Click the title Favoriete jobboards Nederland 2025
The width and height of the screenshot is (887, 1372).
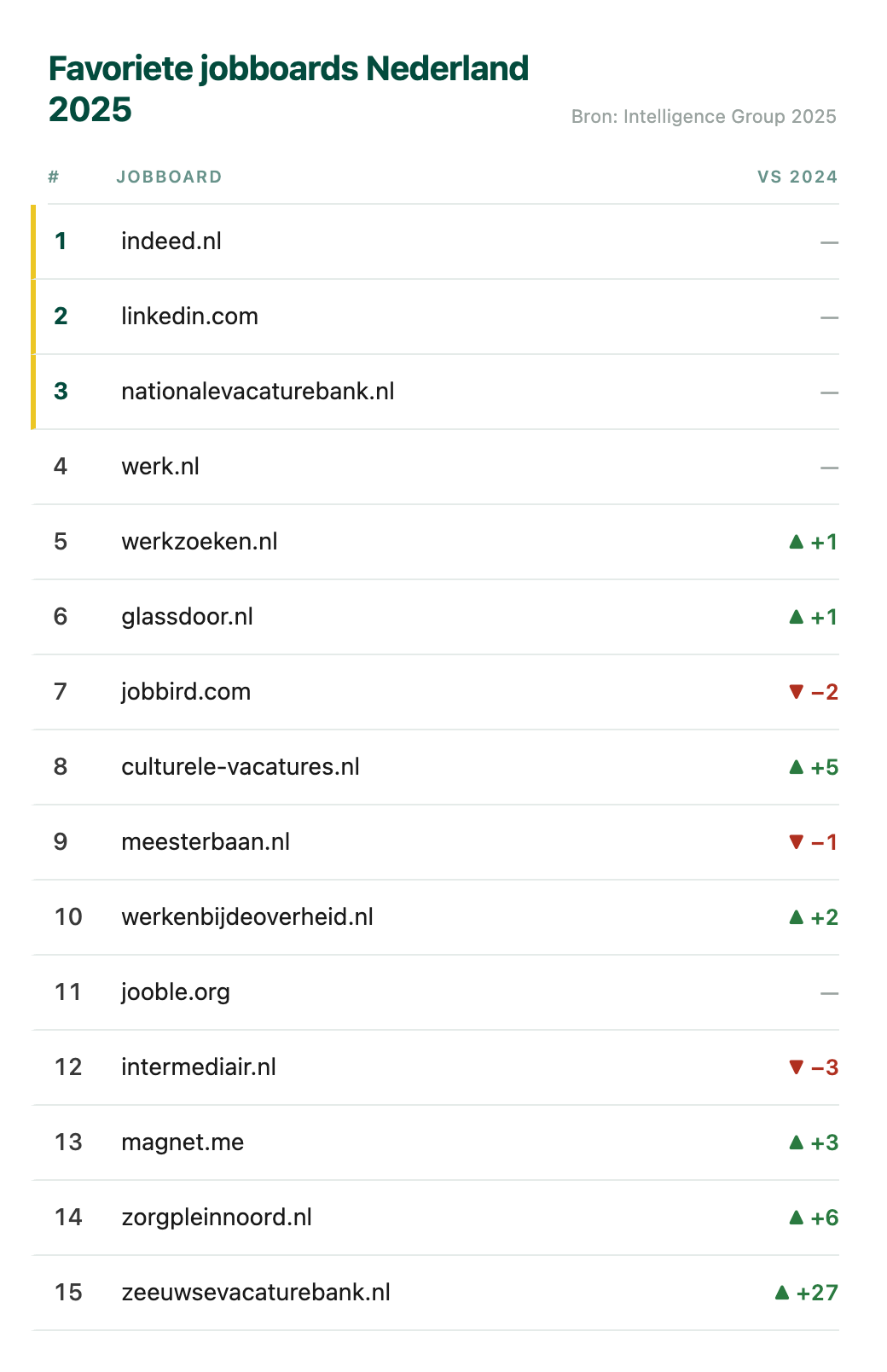click(288, 89)
